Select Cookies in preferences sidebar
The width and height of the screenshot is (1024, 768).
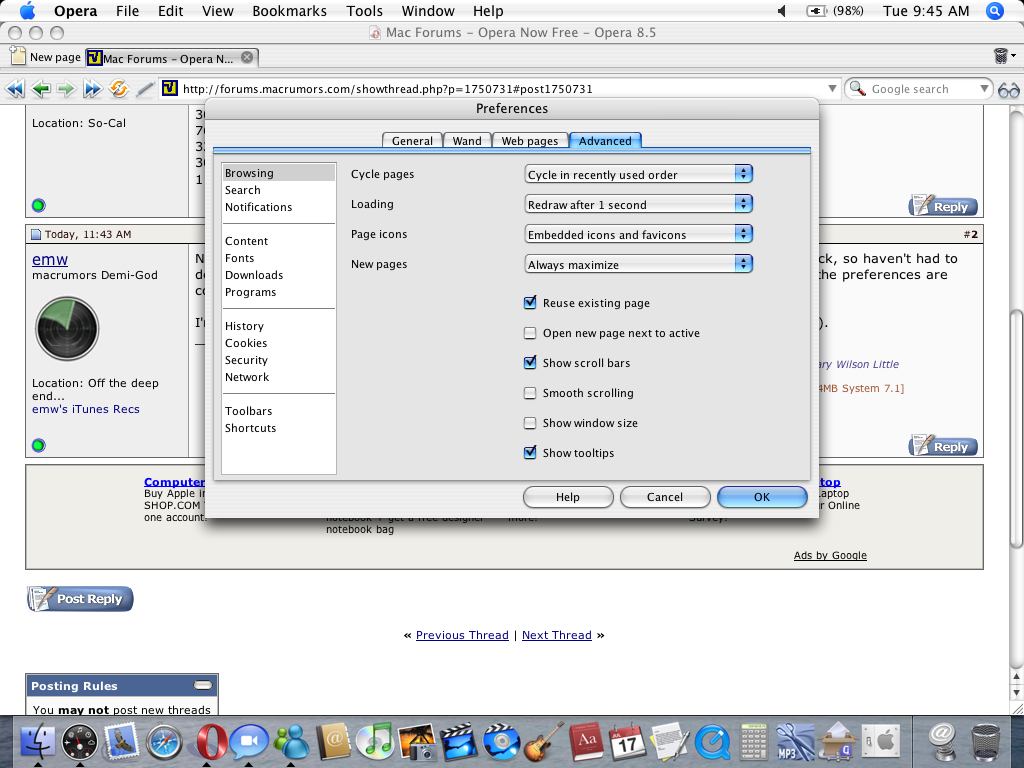point(279,343)
